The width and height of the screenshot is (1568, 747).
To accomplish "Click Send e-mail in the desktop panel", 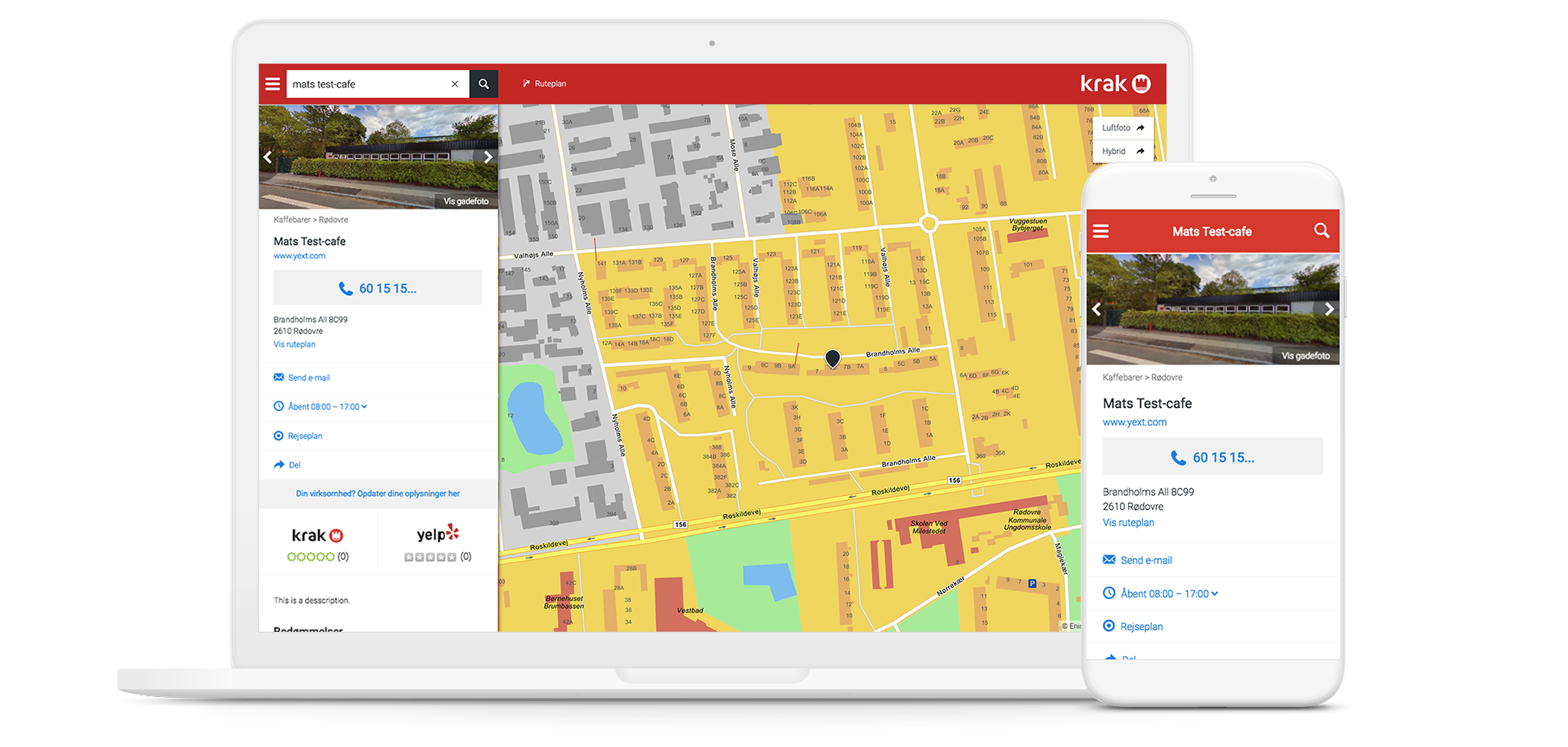I will [x=308, y=378].
